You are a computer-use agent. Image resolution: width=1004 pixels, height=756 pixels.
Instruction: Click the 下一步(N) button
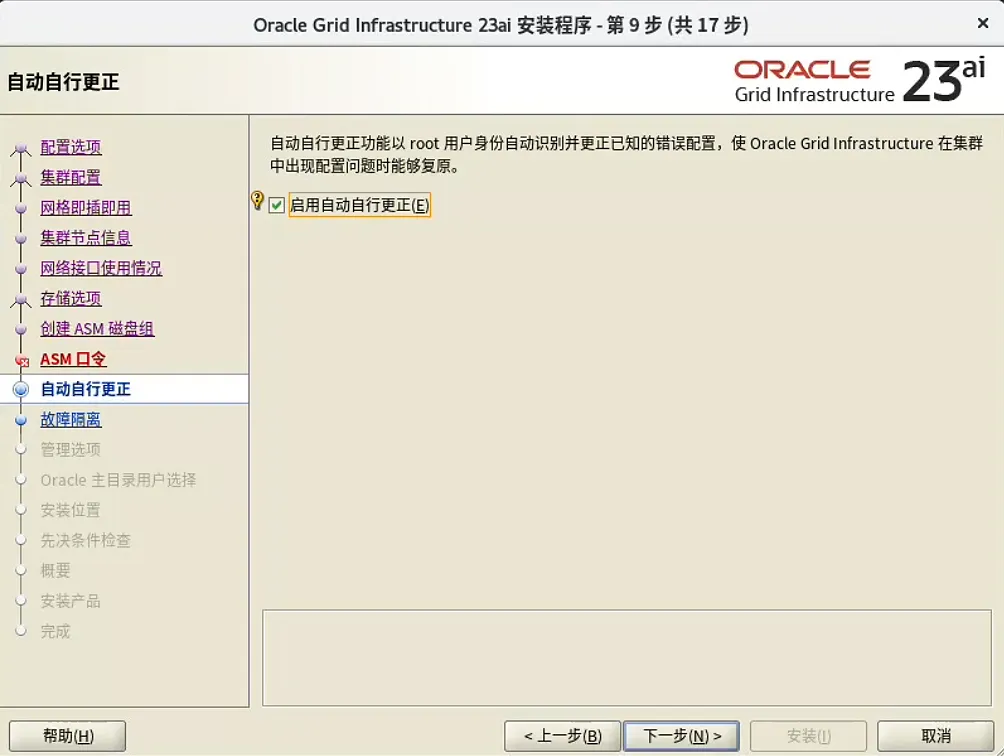[x=681, y=735]
